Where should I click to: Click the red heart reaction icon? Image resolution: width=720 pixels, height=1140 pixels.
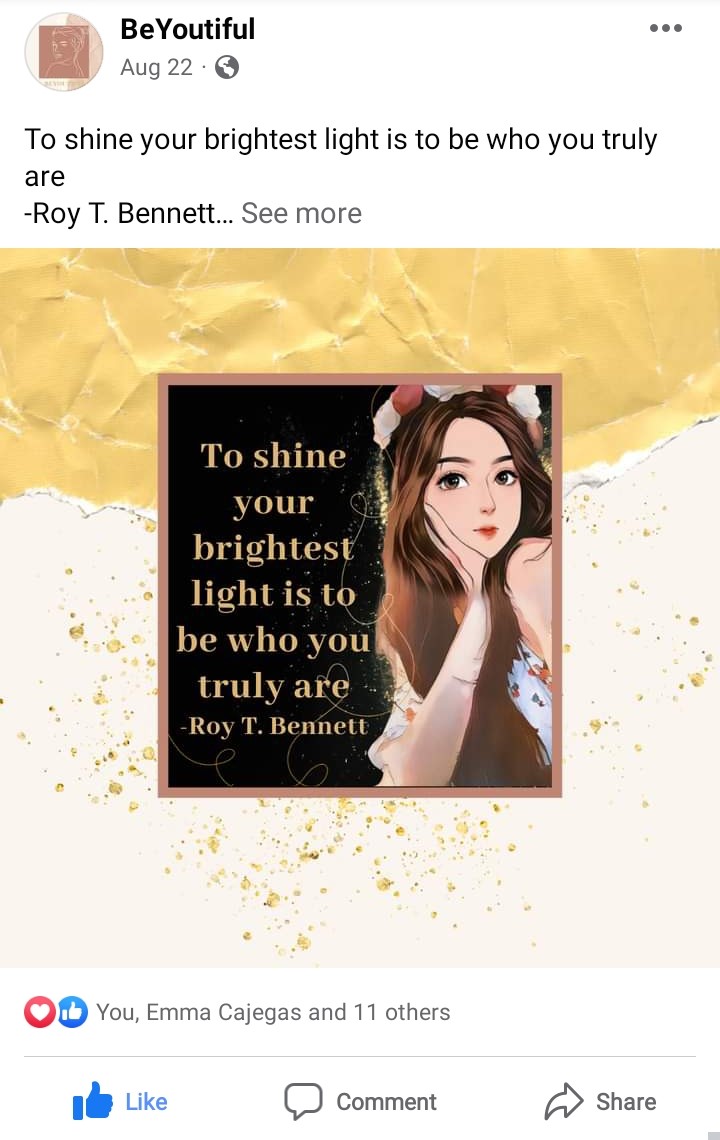tap(39, 1012)
